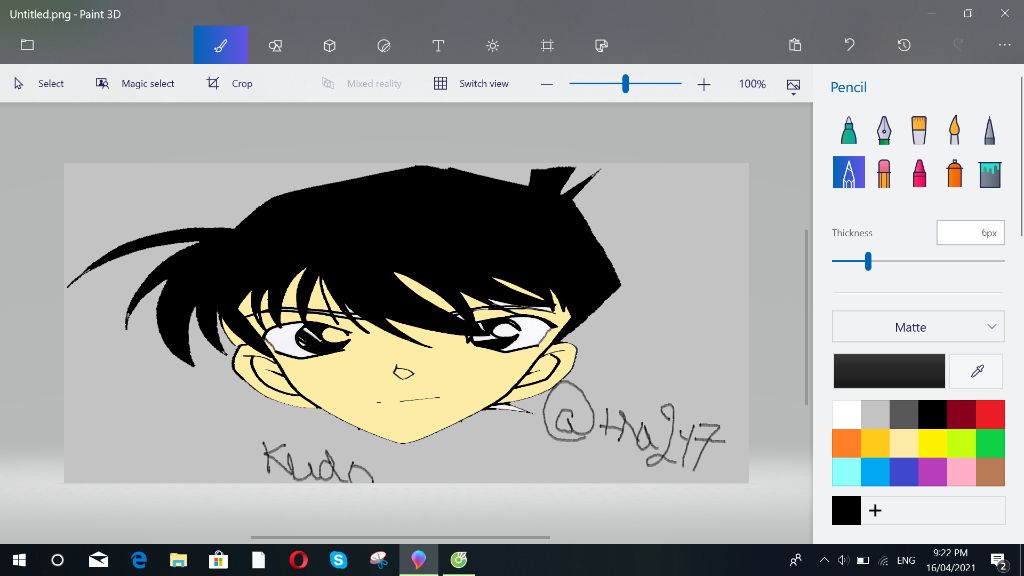
Task: Click the volume icon in system tray
Action: click(x=842, y=560)
